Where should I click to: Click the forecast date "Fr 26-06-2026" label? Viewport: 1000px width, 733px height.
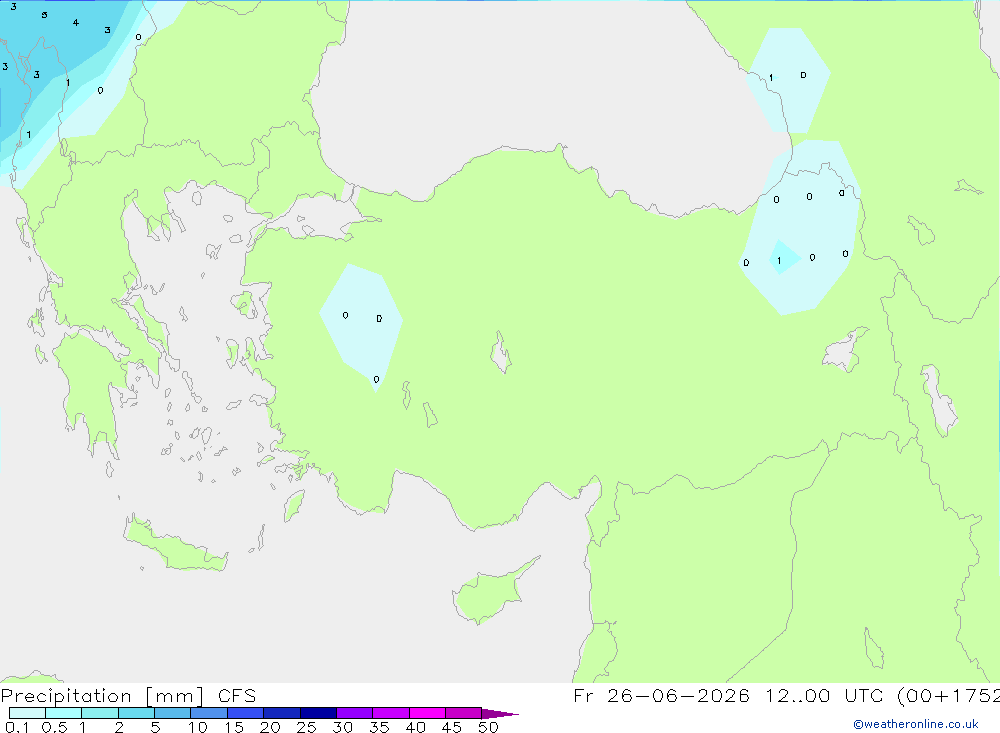tap(661, 695)
